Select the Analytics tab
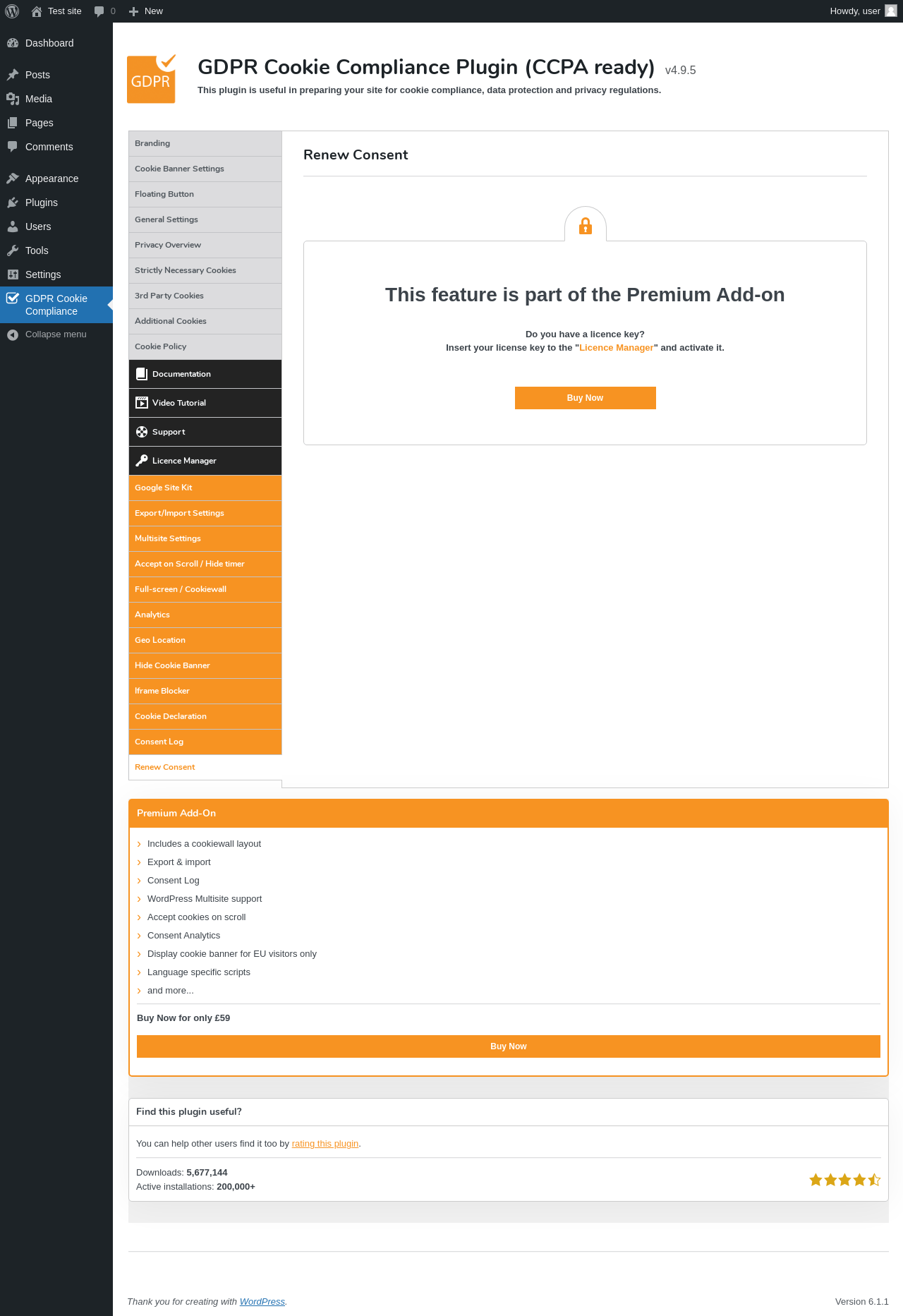This screenshot has height=1316, width=903. point(205,615)
